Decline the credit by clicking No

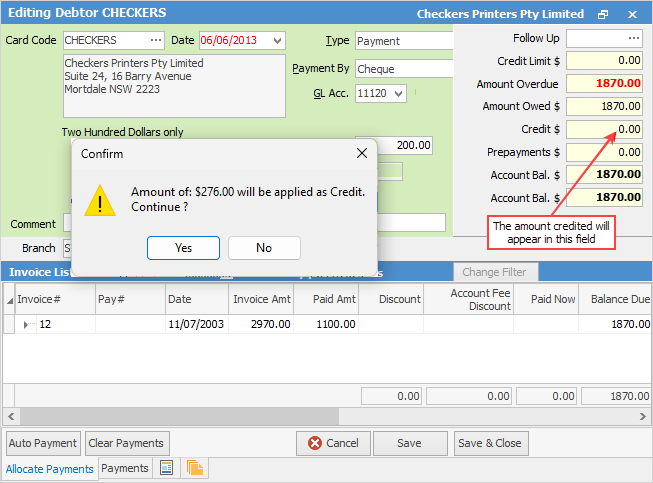(x=264, y=248)
